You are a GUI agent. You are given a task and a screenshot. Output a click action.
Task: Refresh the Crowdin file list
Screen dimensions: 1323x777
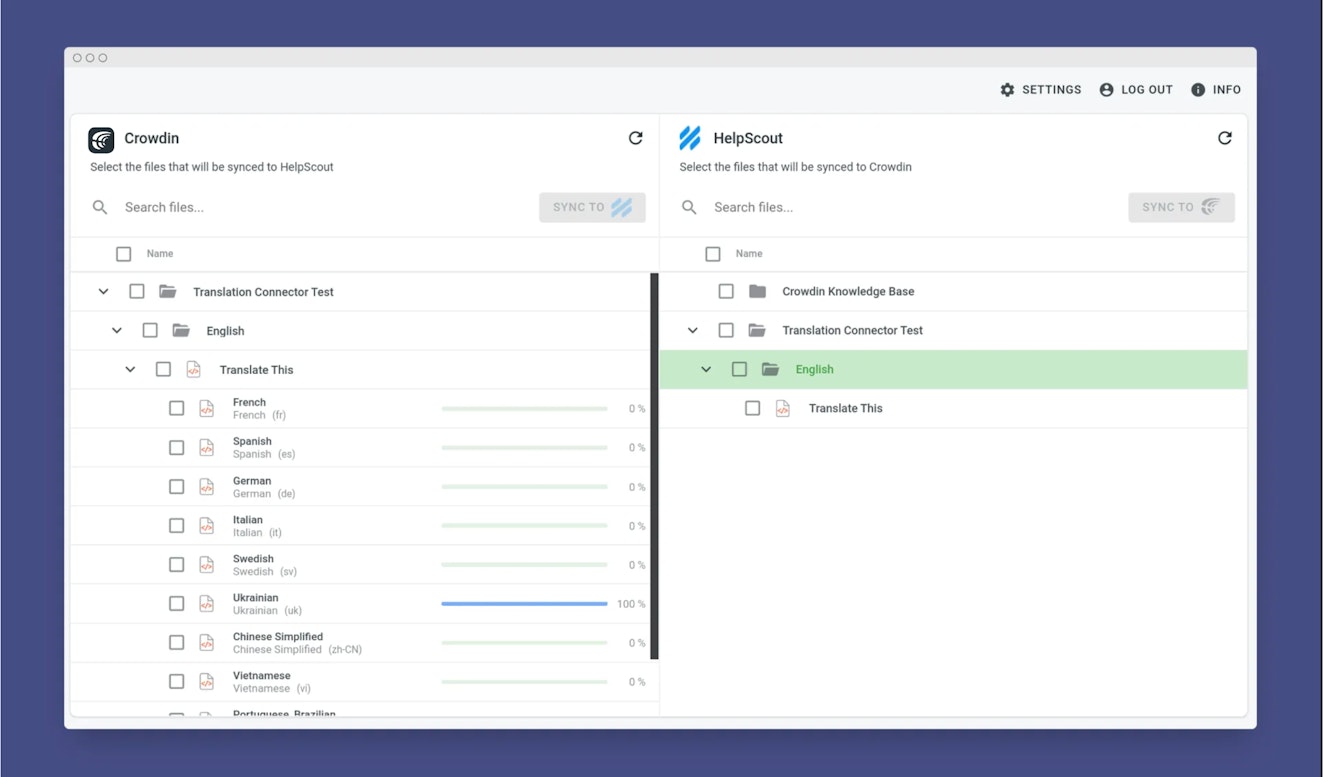(x=635, y=138)
